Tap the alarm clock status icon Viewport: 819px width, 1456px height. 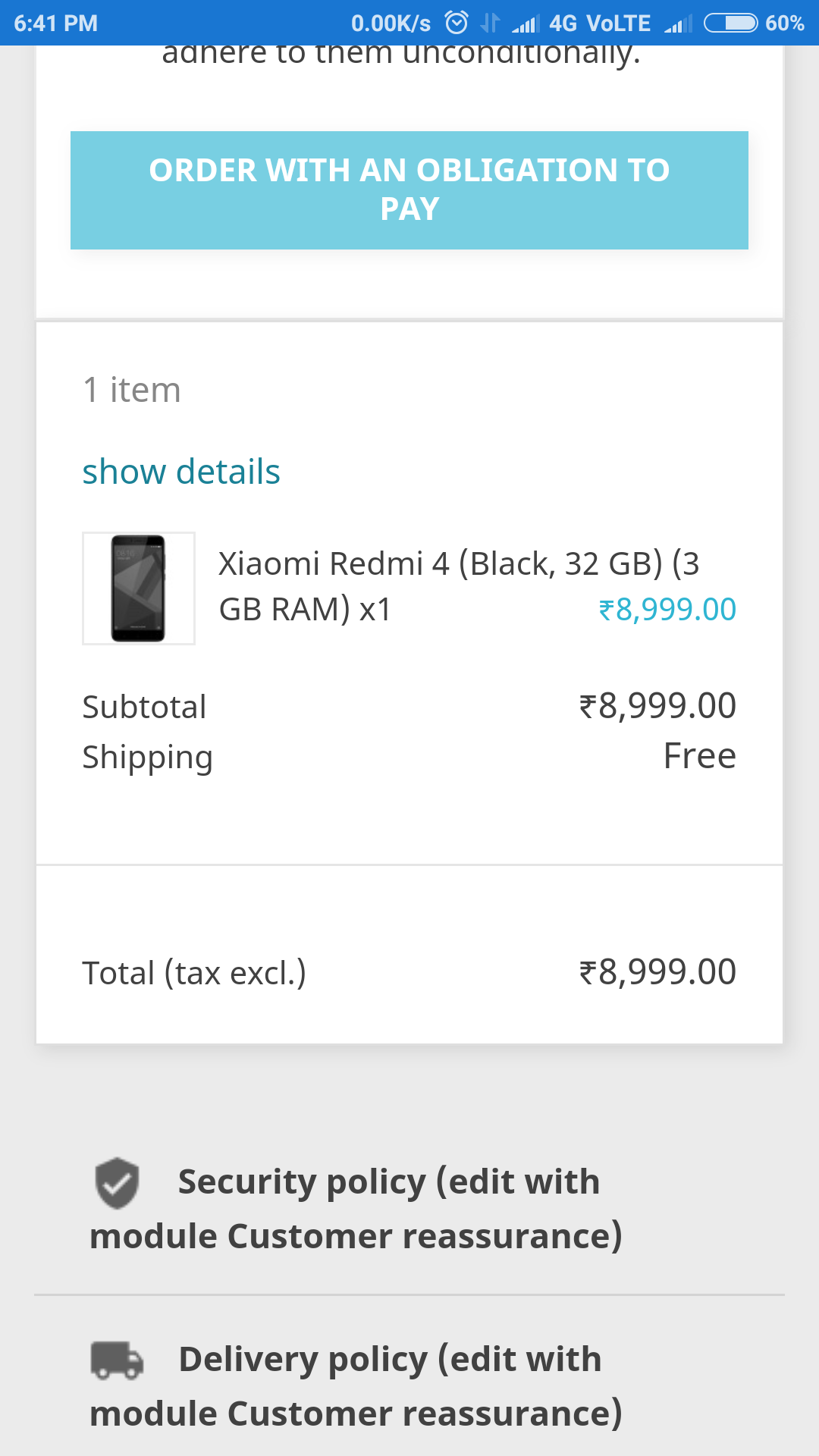tap(457, 23)
